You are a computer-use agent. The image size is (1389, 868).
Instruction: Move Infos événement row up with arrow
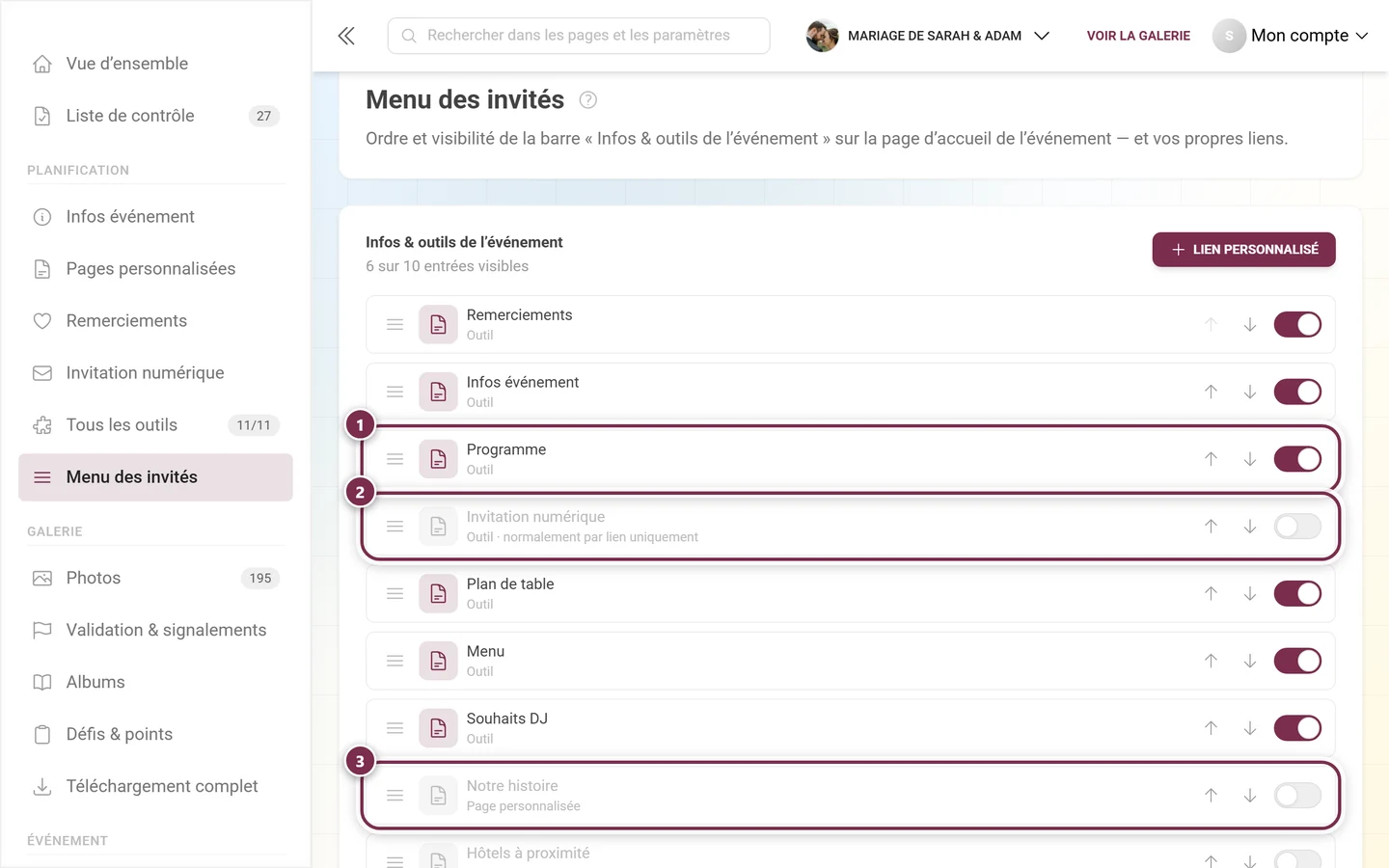[1211, 392]
